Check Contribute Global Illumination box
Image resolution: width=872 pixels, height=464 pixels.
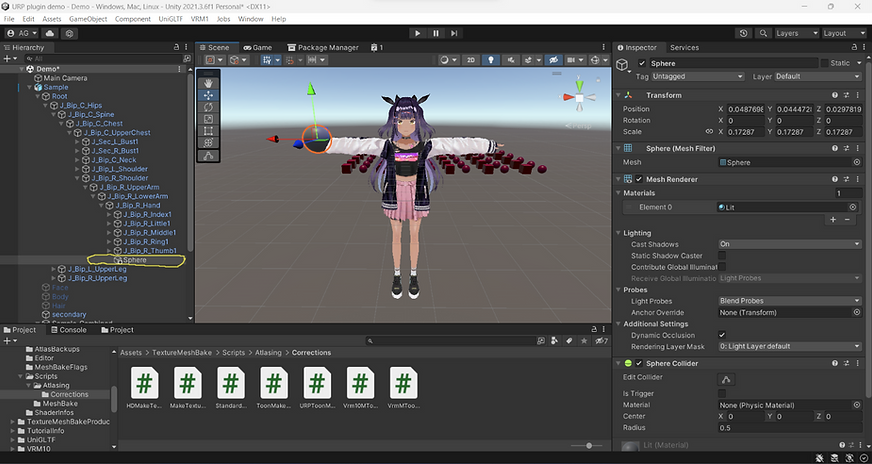(722, 267)
